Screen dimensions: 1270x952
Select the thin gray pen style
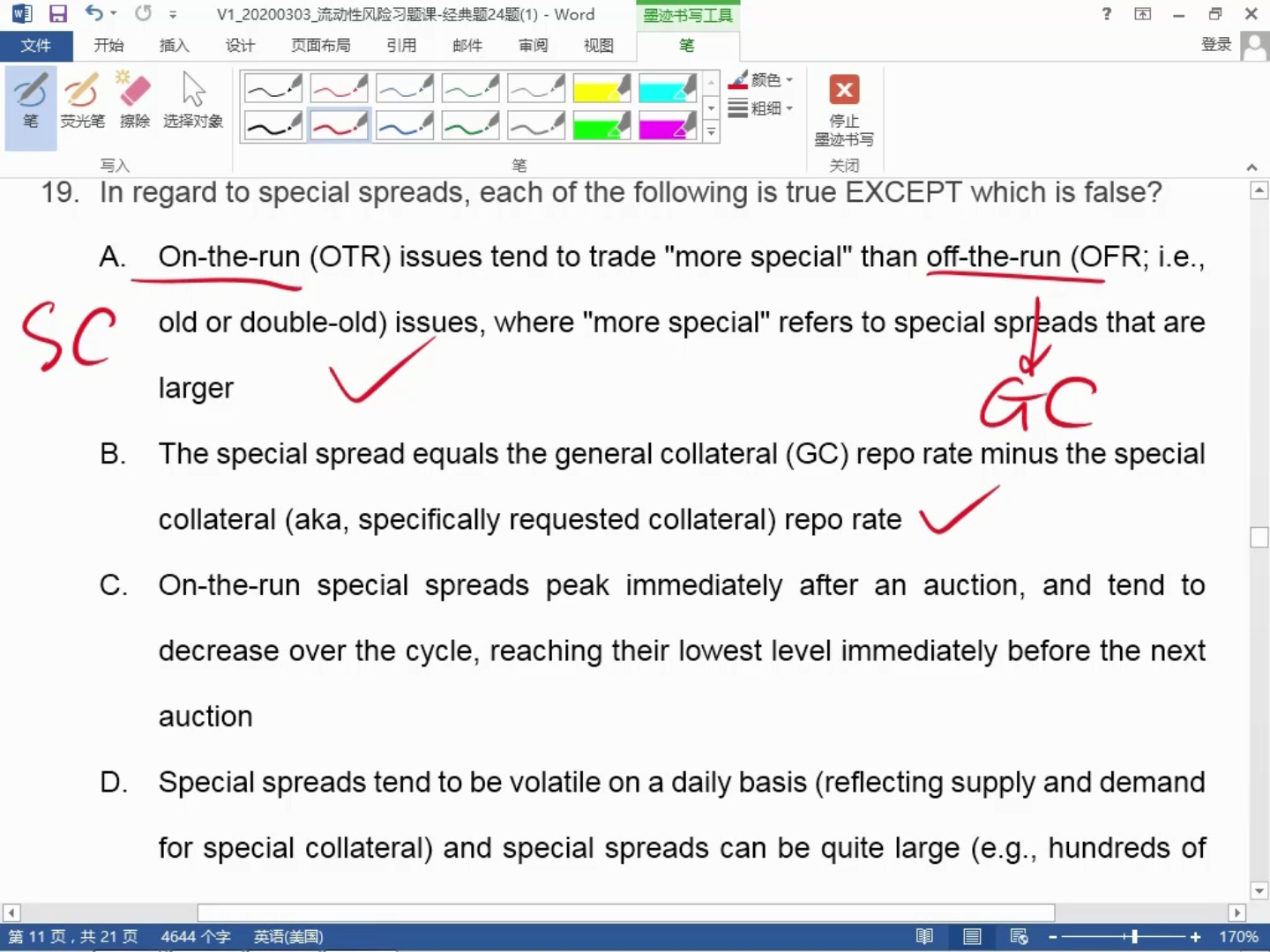[x=536, y=88]
